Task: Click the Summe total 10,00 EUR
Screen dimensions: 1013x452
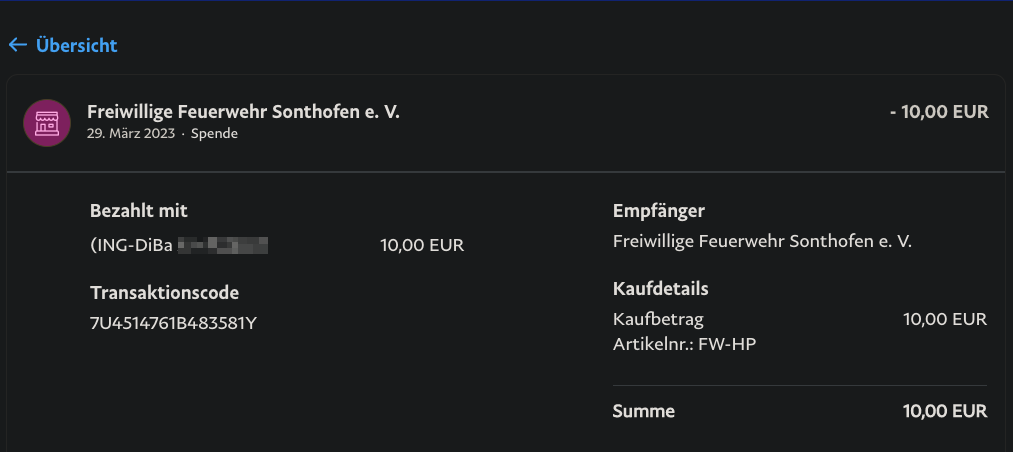Action: tap(944, 411)
